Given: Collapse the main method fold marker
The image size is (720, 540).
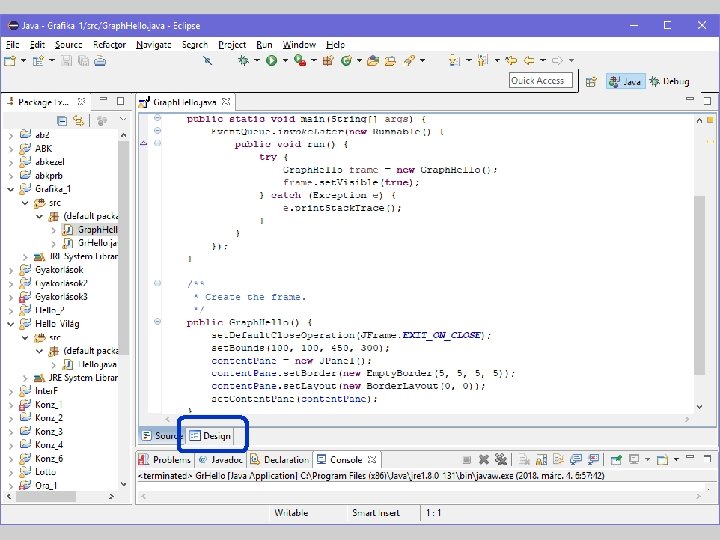Looking at the screenshot, I should 157,118.
